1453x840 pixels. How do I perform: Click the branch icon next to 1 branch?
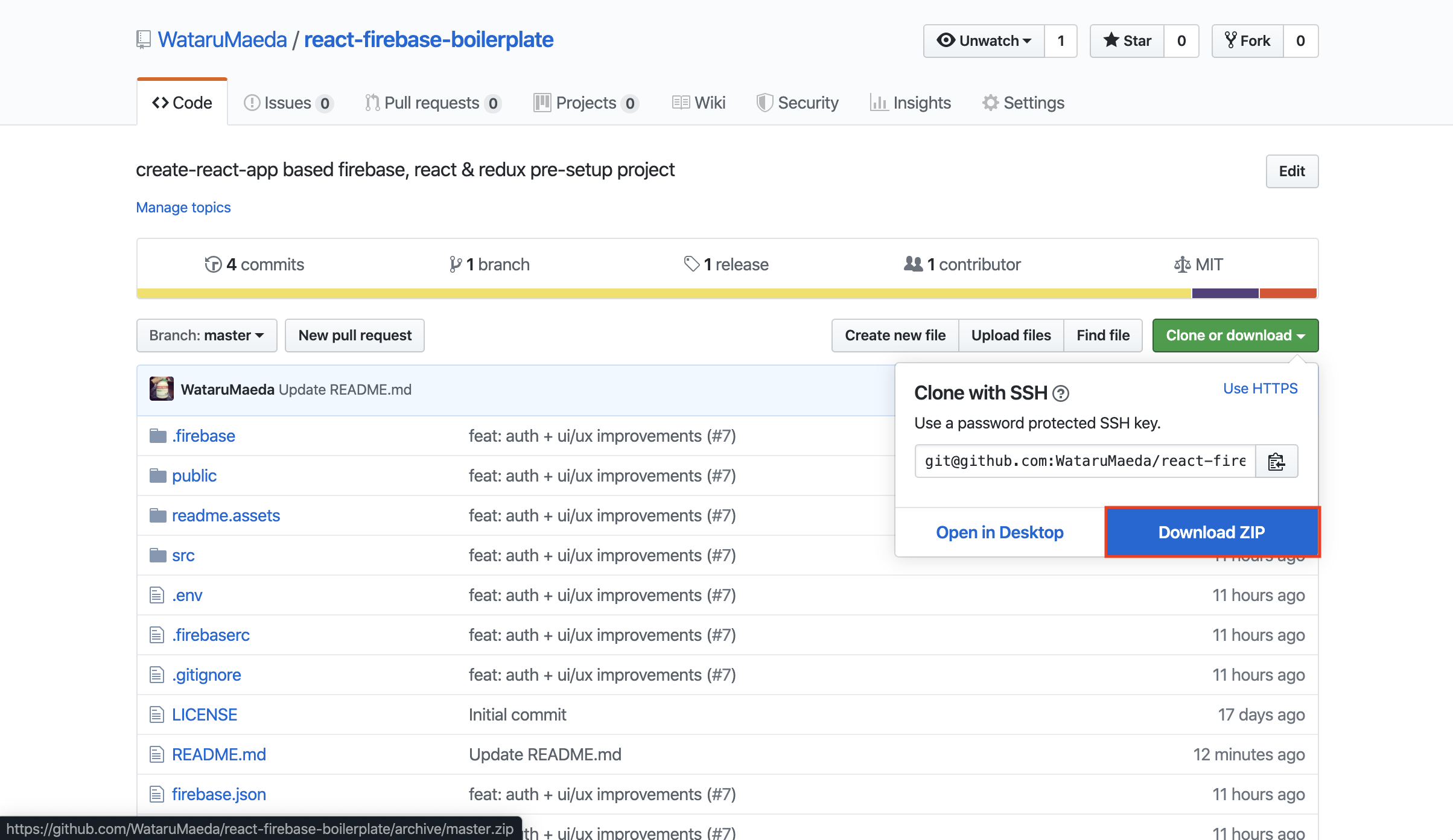(x=456, y=264)
